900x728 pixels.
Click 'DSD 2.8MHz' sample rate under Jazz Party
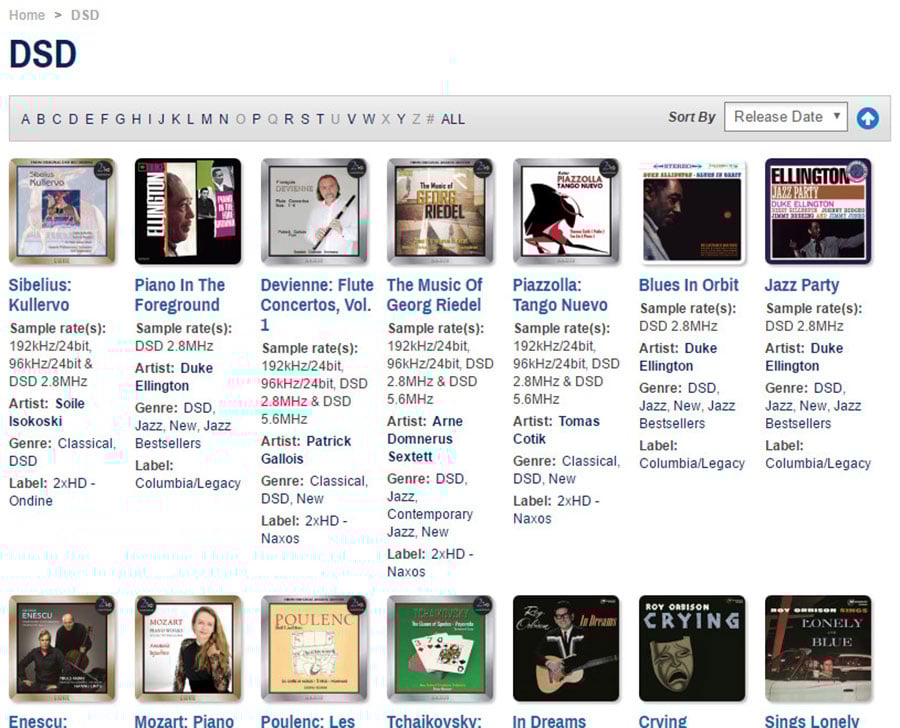click(804, 326)
